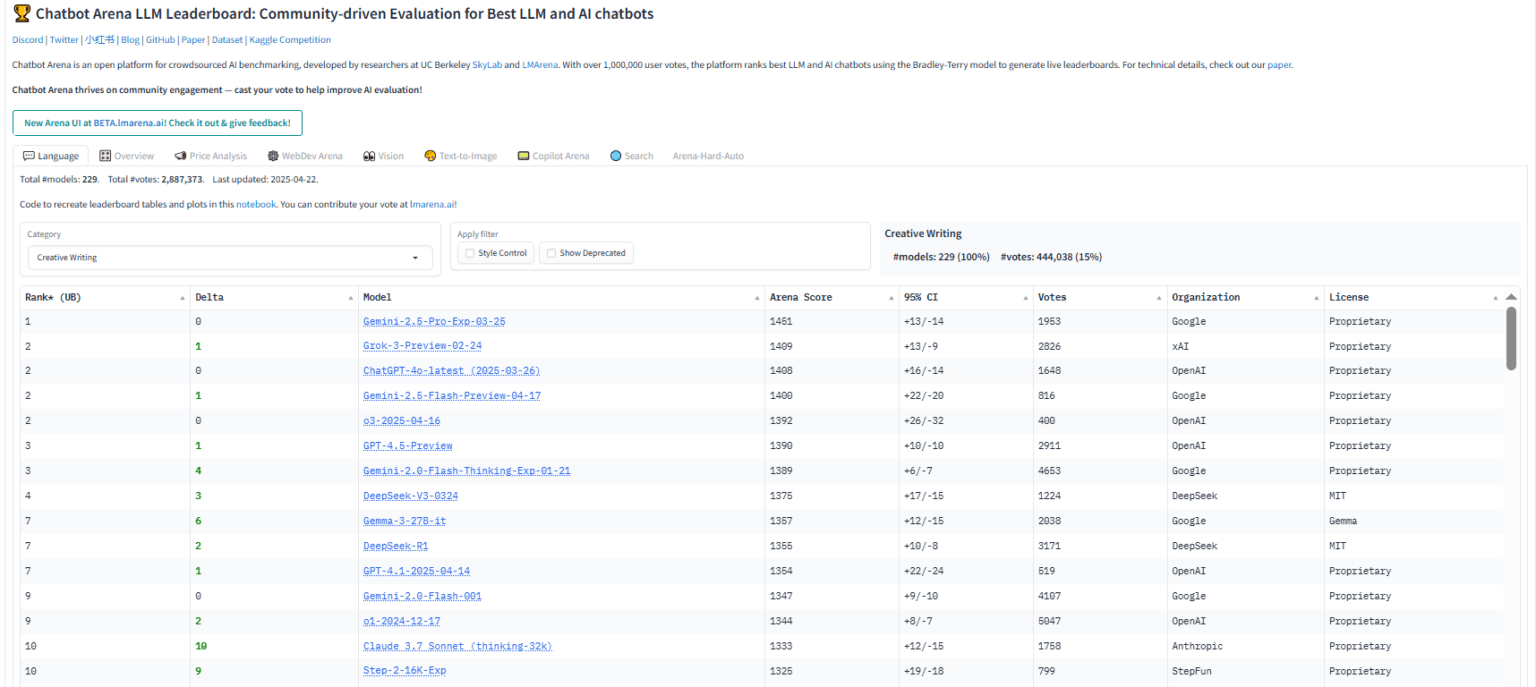The height and width of the screenshot is (687, 1536).
Task: Enable the Style Control checkbox
Action: 470,253
